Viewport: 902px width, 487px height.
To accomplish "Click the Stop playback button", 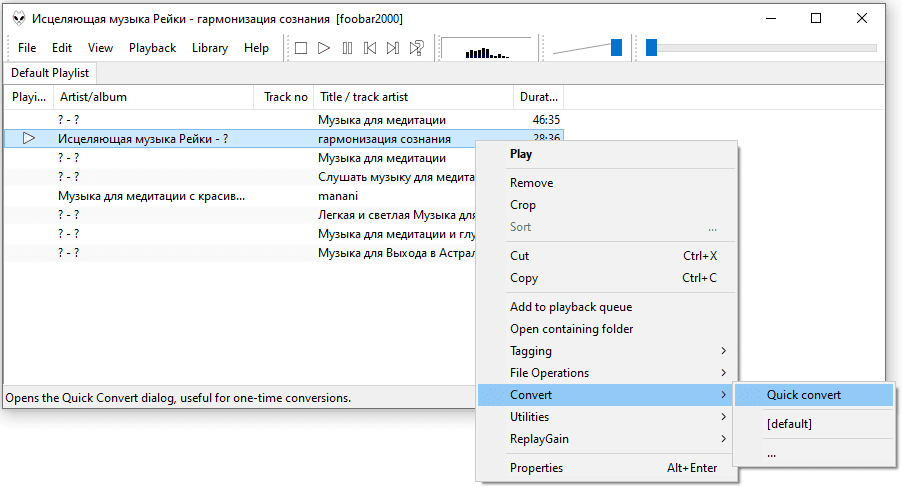I will click(300, 48).
